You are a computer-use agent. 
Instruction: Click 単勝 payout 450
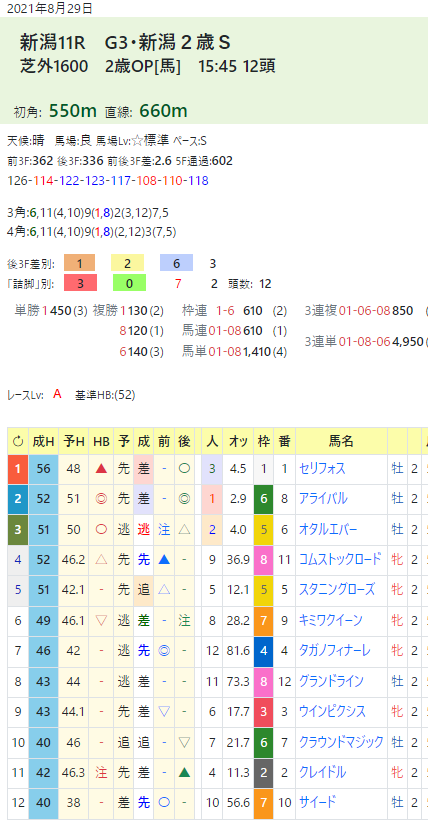tap(61, 311)
